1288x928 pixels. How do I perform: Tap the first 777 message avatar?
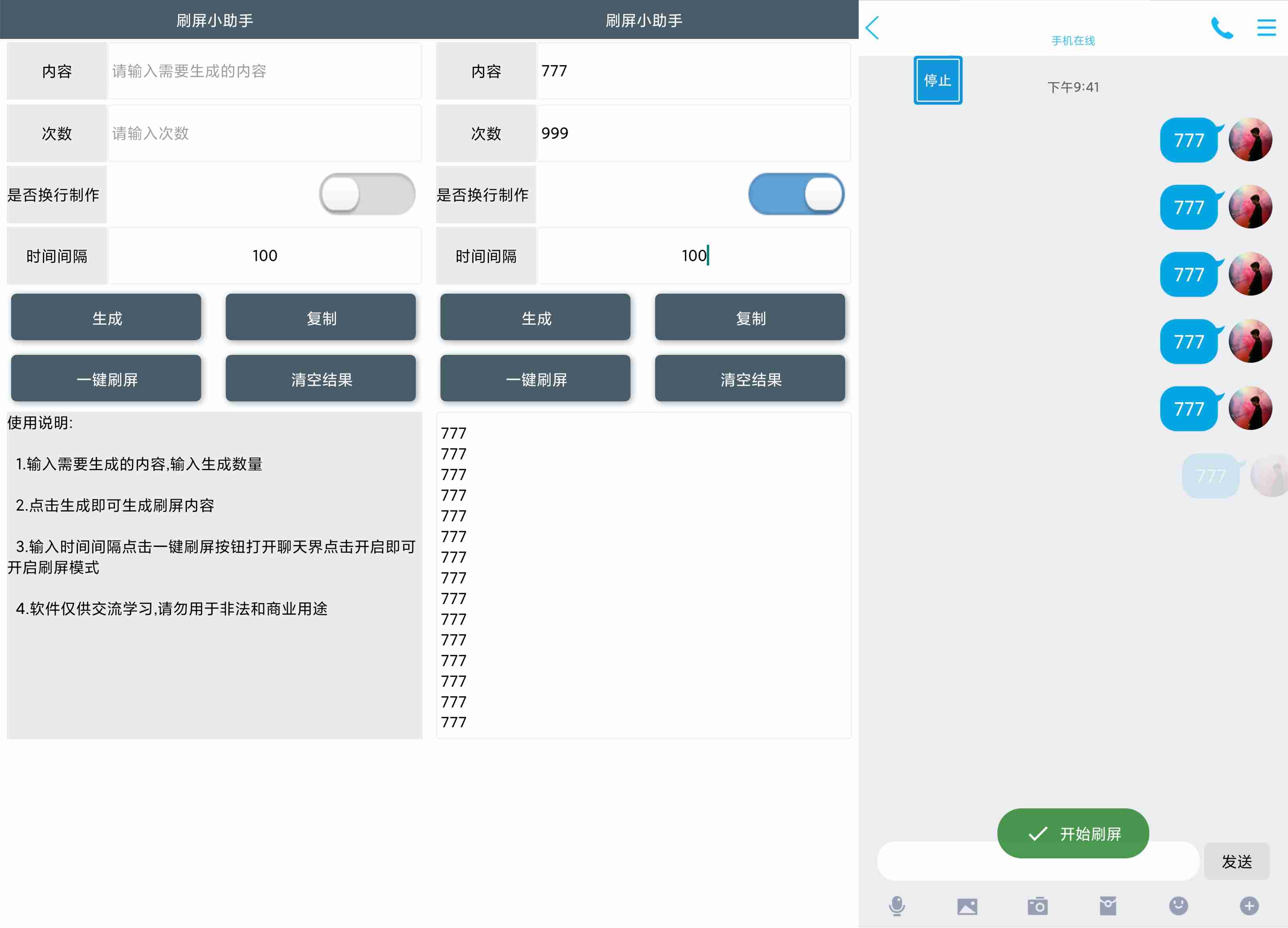coord(1250,140)
